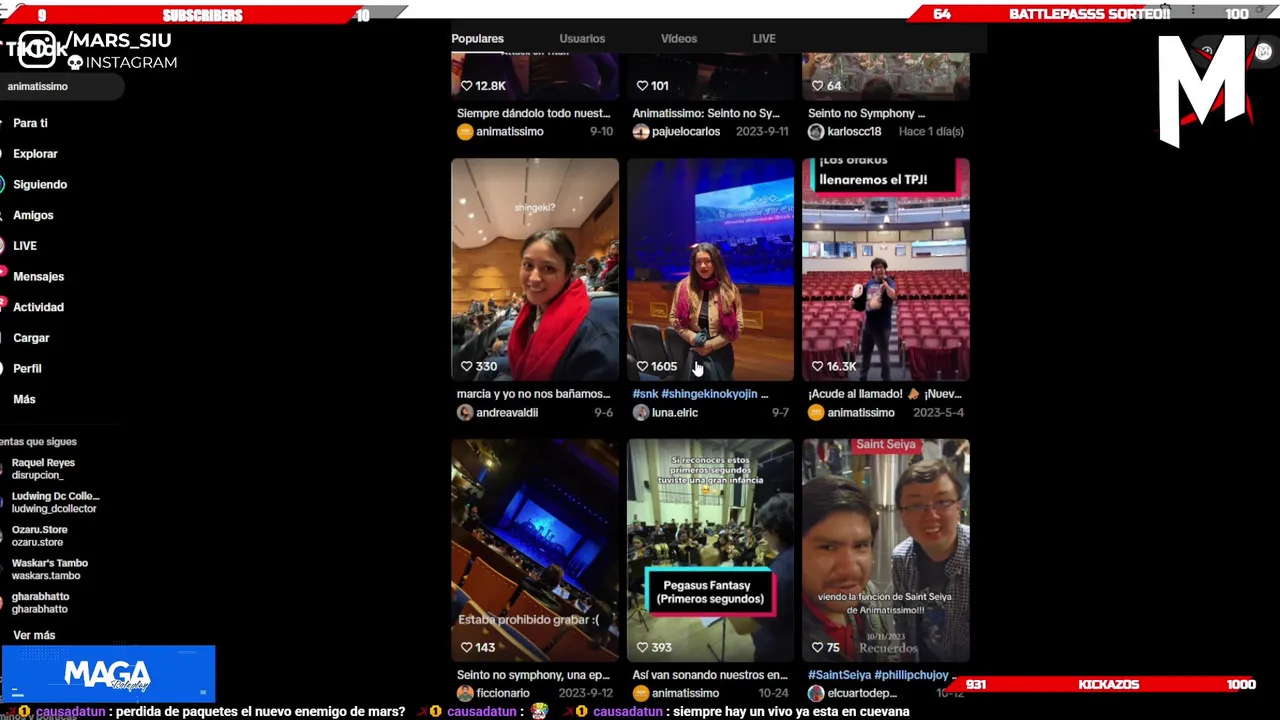Open the 'llenaremos el TPJ' video thumbnail

(885, 269)
